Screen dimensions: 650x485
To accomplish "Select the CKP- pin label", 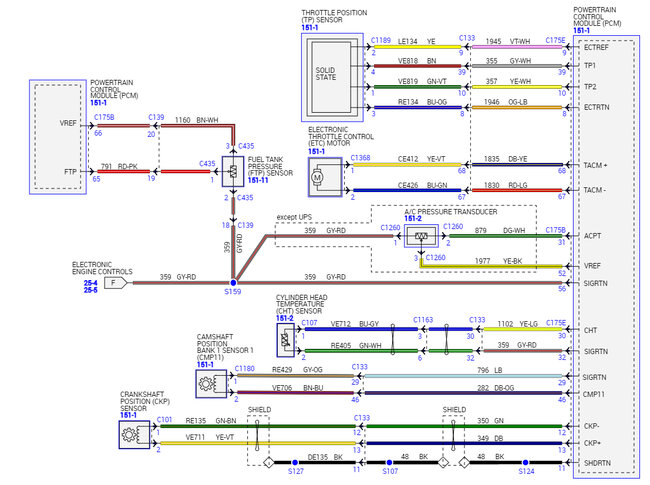I will tap(592, 426).
